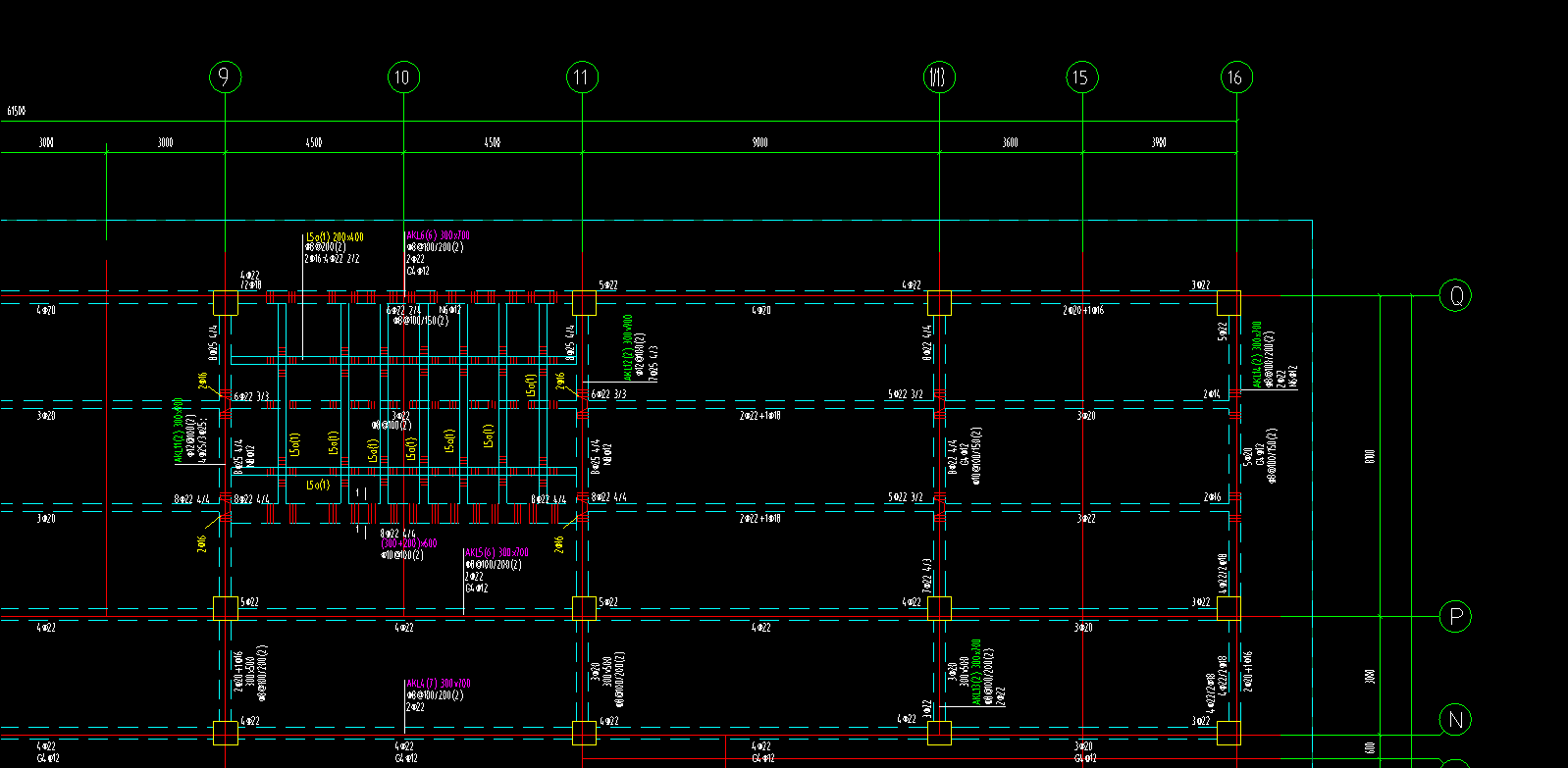1568x768 pixels.
Task: Click the vertical 8100 dimension text
Action: 1370,457
